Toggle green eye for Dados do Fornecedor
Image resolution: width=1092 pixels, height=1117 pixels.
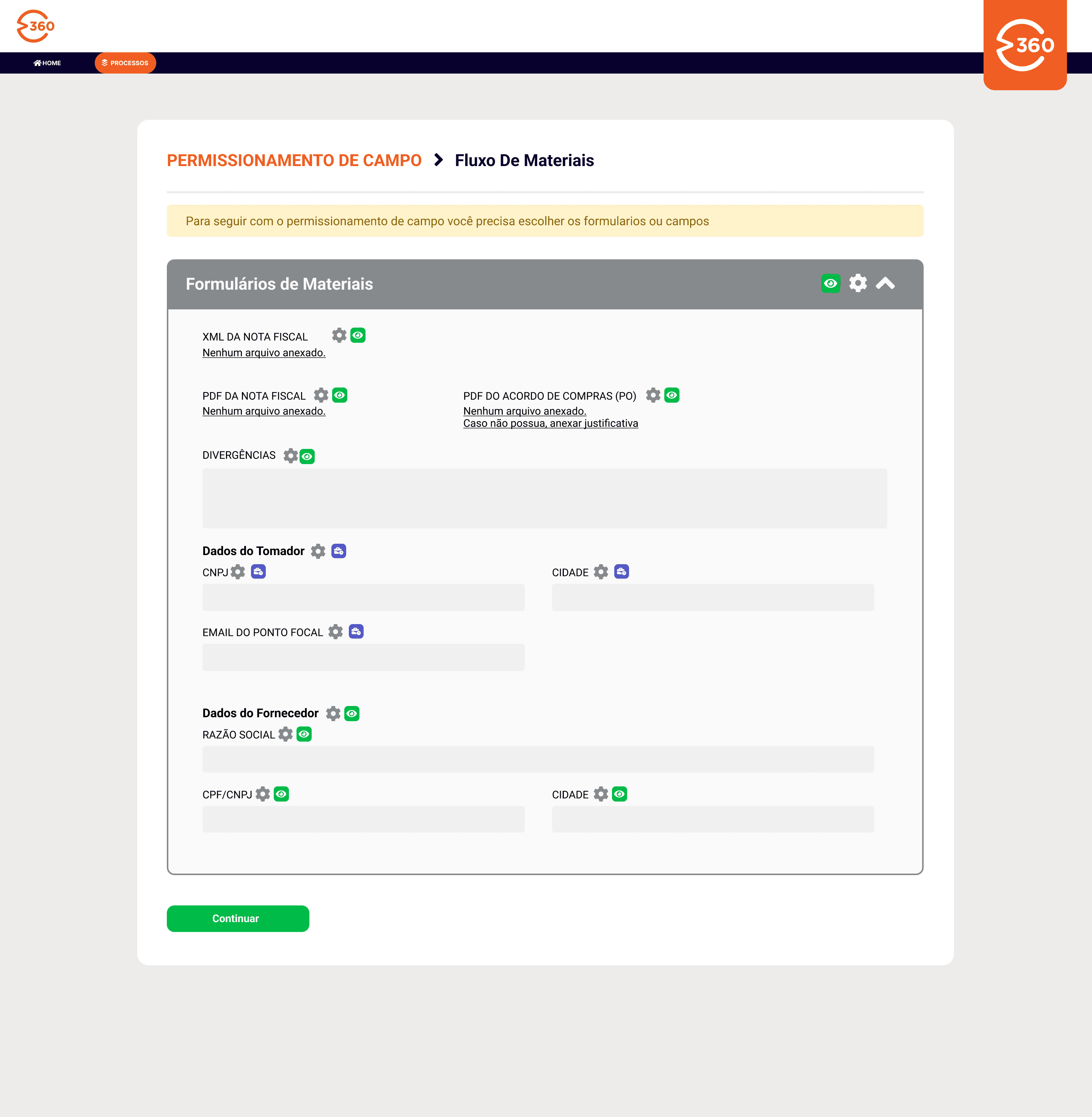[x=351, y=713]
